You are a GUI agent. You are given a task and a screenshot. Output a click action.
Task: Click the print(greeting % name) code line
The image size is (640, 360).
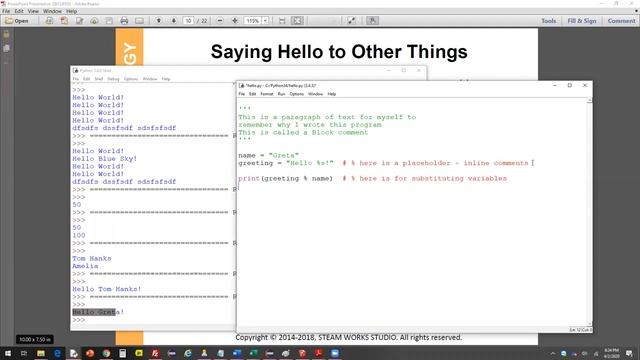click(x=285, y=179)
